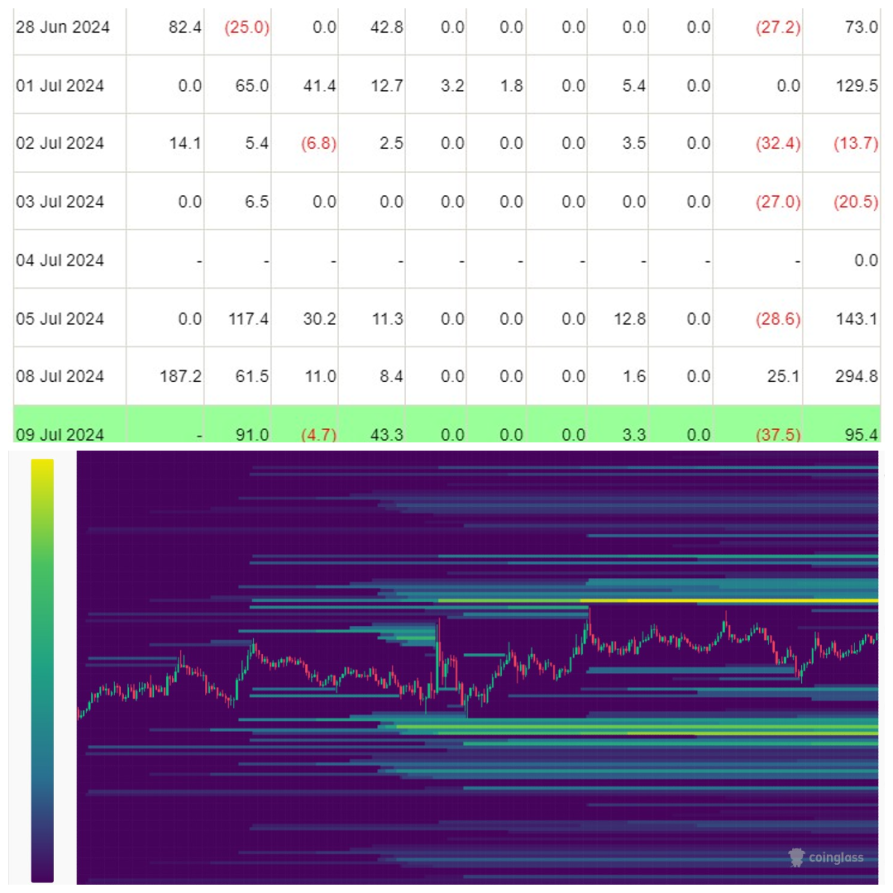
Task: Click the 82.4 value in 28 Jun row
Action: click(185, 27)
